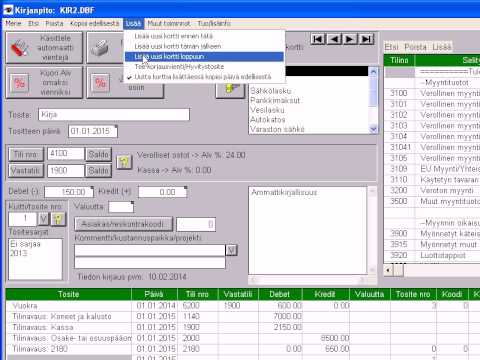Click the second percent icon button

125,82
